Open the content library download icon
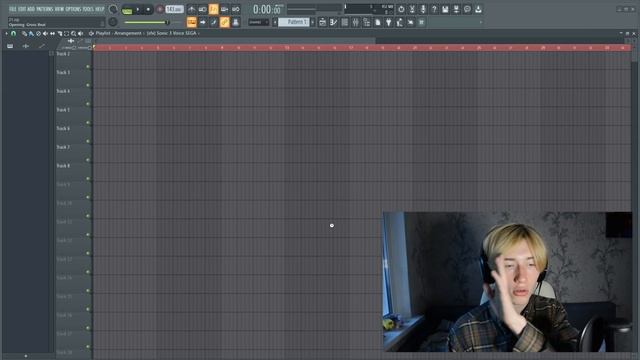This screenshot has width=640, height=360. 478,9
